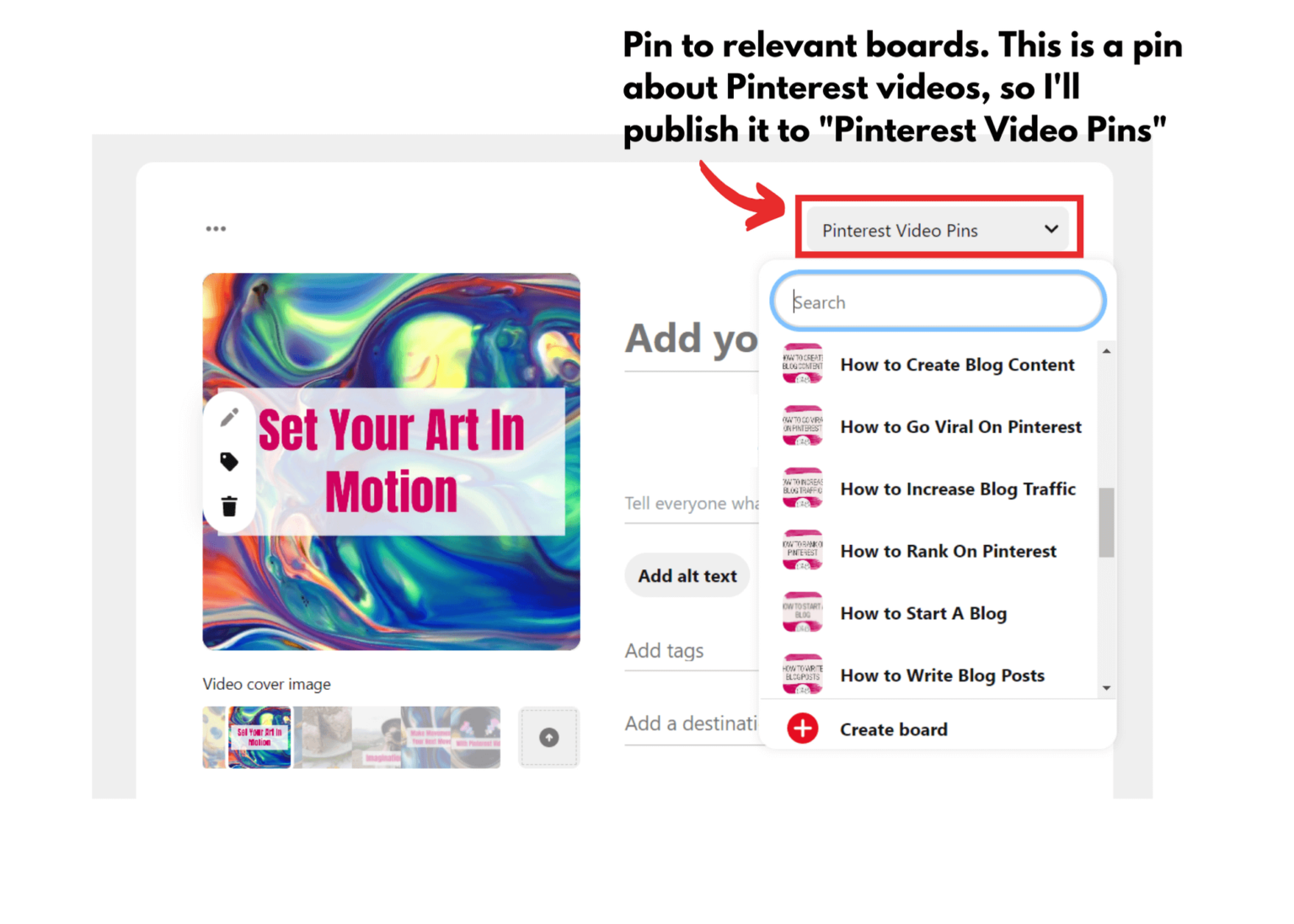Click Create board text
Image resolution: width=1294 pixels, height=924 pixels.
coord(893,729)
